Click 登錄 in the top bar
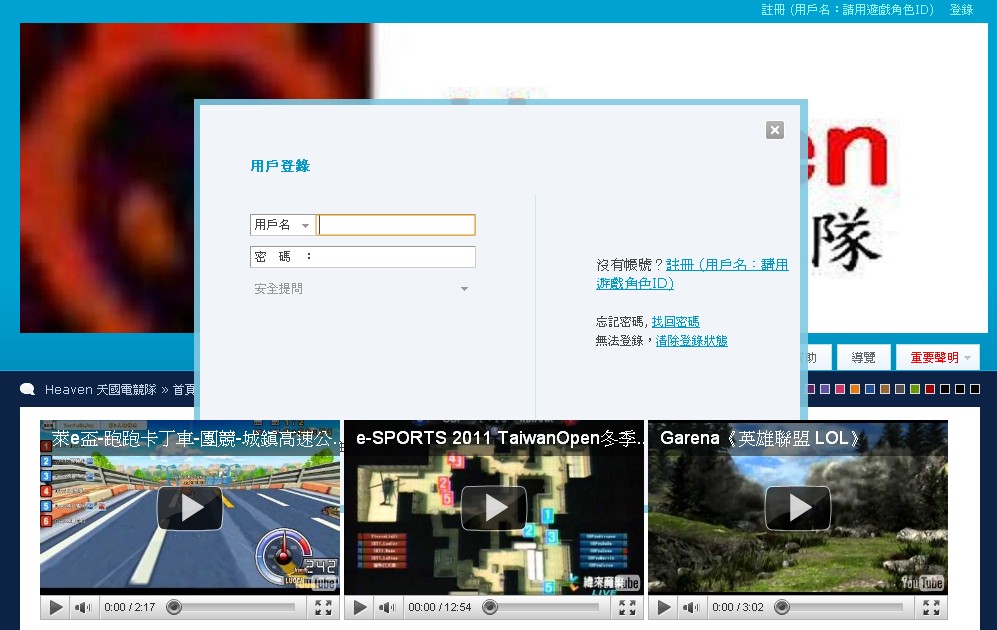The image size is (997, 630). point(961,10)
